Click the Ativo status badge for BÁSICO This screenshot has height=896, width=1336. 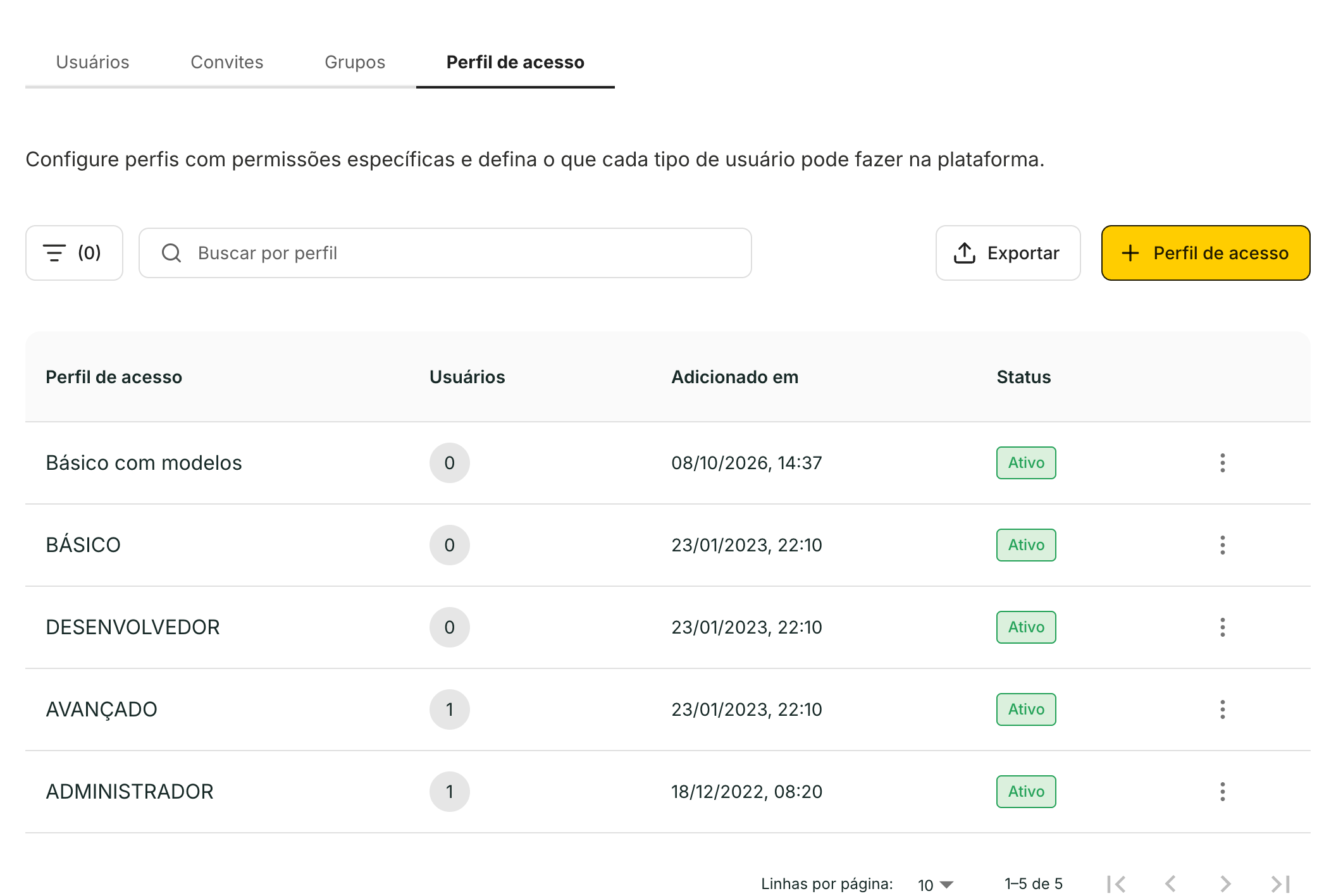(x=1026, y=545)
